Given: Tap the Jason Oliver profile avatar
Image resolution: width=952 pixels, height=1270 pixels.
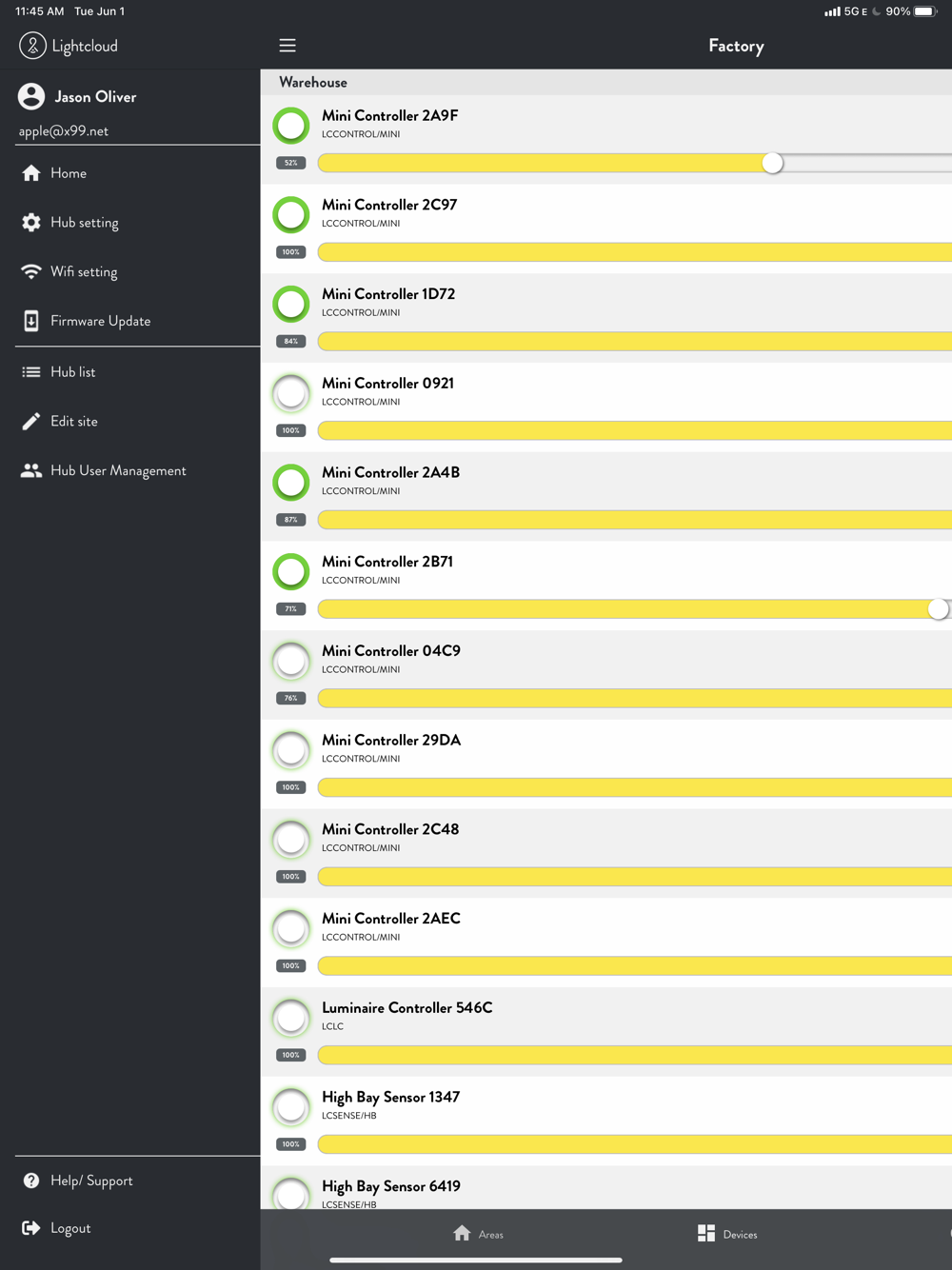Looking at the screenshot, I should 31,96.
